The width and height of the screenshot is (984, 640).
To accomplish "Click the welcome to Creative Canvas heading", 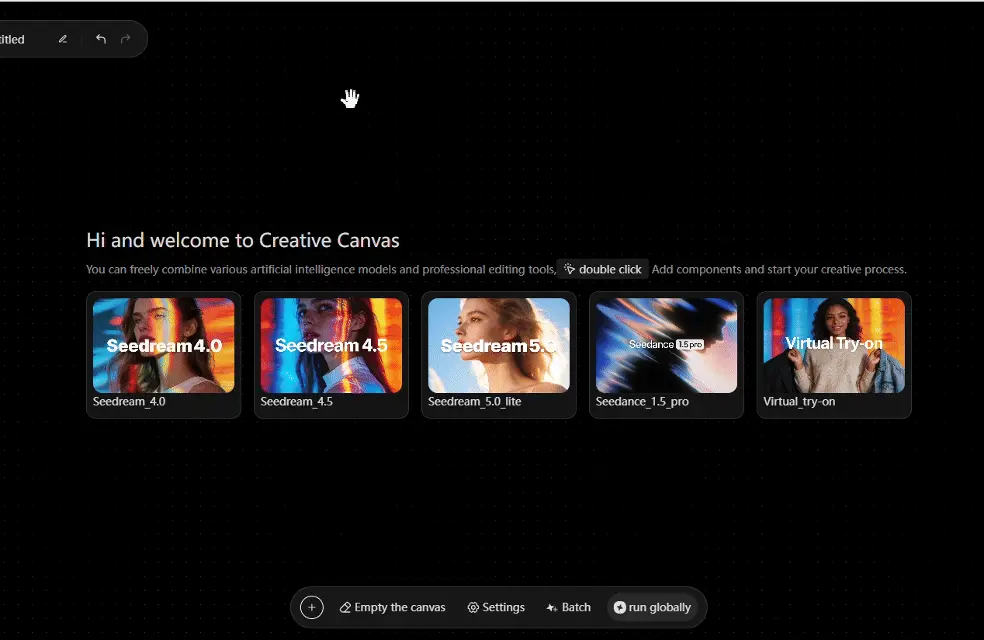I will pyautogui.click(x=243, y=240).
